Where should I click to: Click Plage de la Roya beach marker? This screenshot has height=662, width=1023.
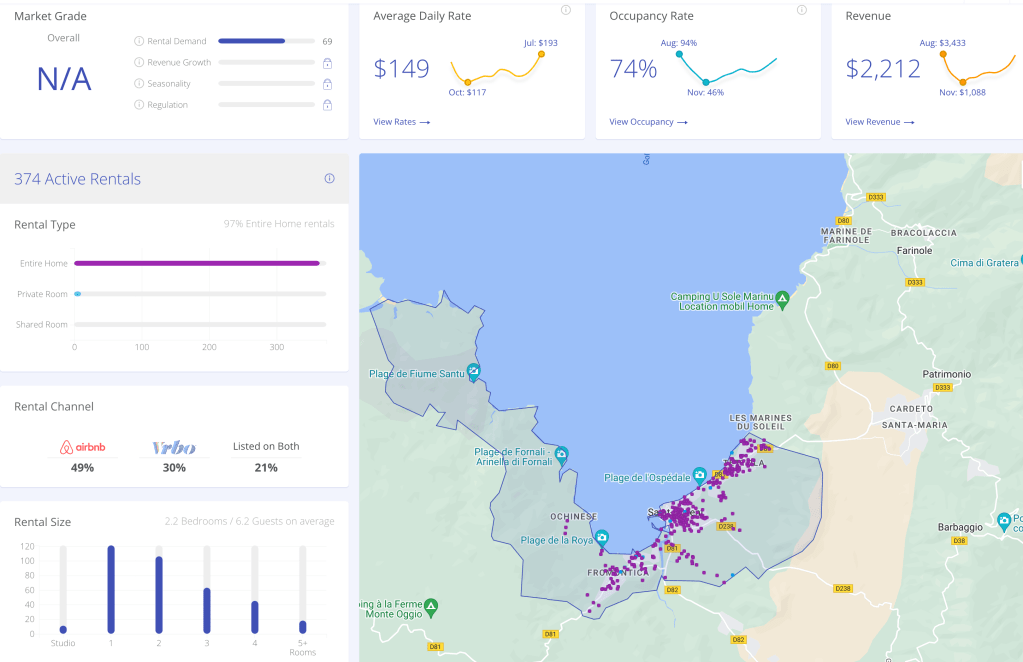[601, 538]
